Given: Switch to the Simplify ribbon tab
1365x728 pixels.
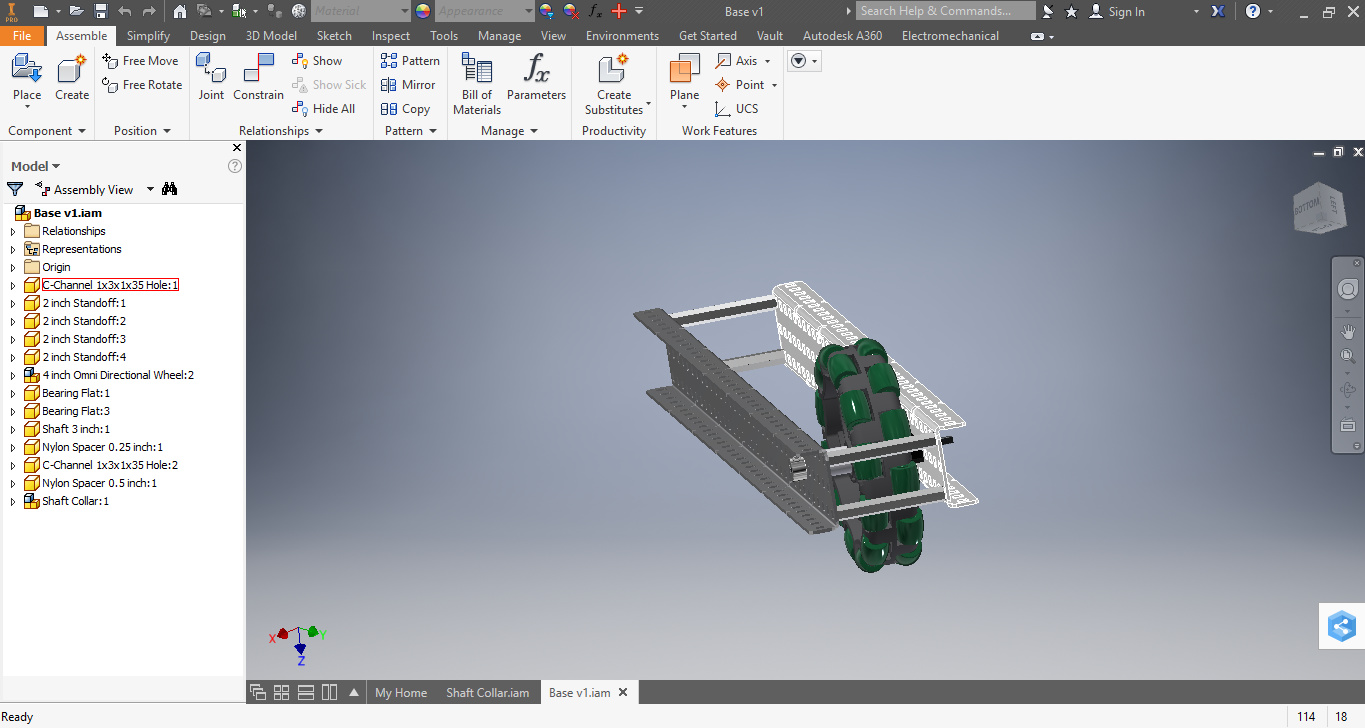Looking at the screenshot, I should pyautogui.click(x=149, y=35).
